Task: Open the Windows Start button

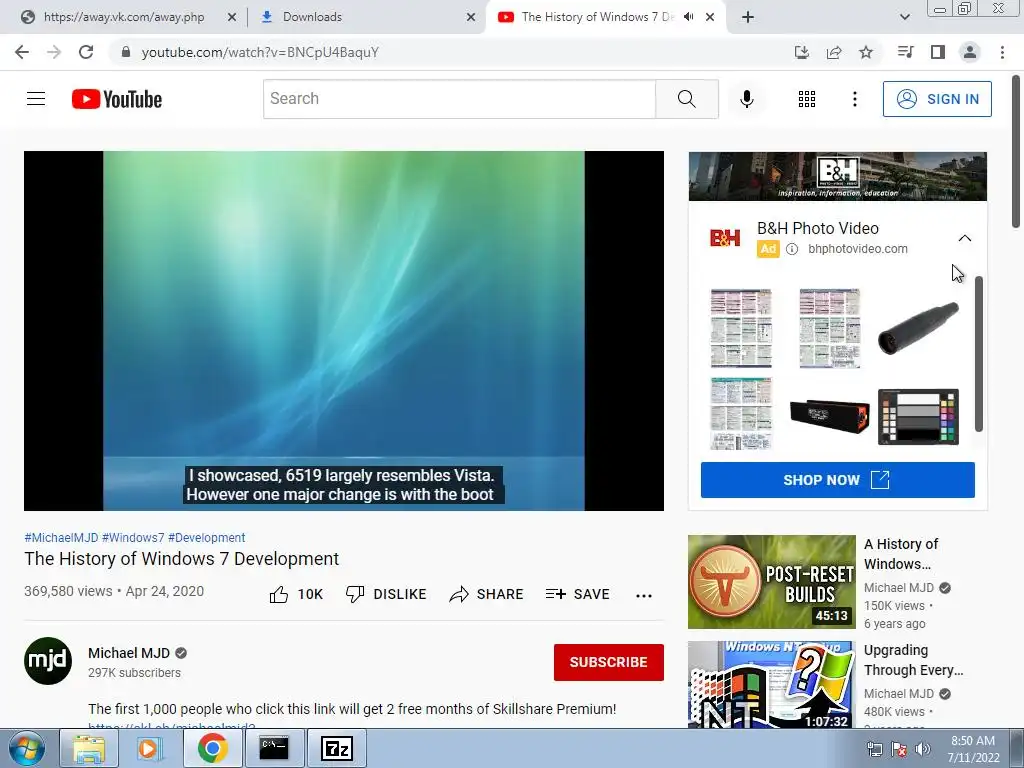Action: 26,748
